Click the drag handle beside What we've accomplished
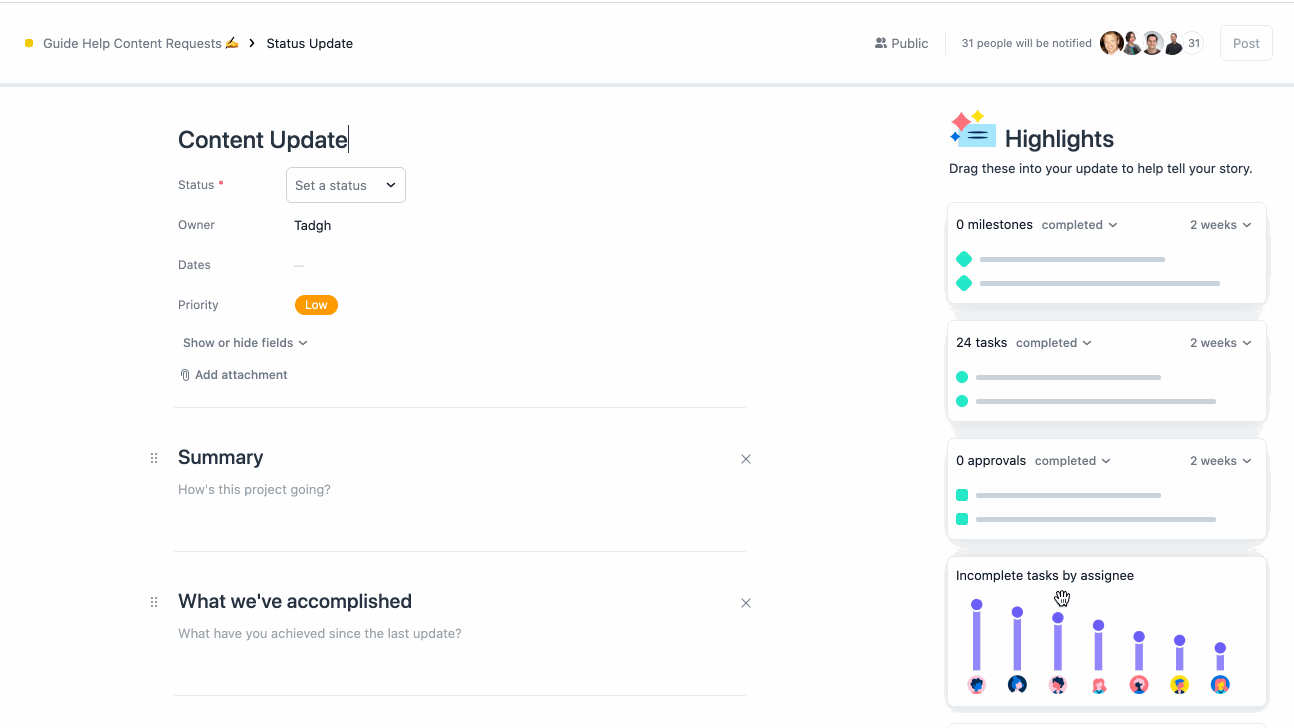This screenshot has width=1294, height=728. coord(153,601)
